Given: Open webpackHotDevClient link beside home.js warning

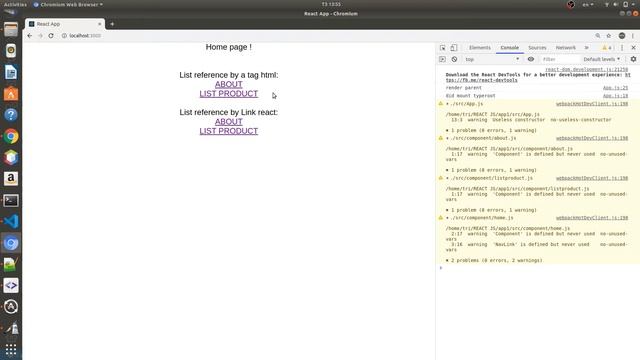Looking at the screenshot, I should (x=592, y=218).
